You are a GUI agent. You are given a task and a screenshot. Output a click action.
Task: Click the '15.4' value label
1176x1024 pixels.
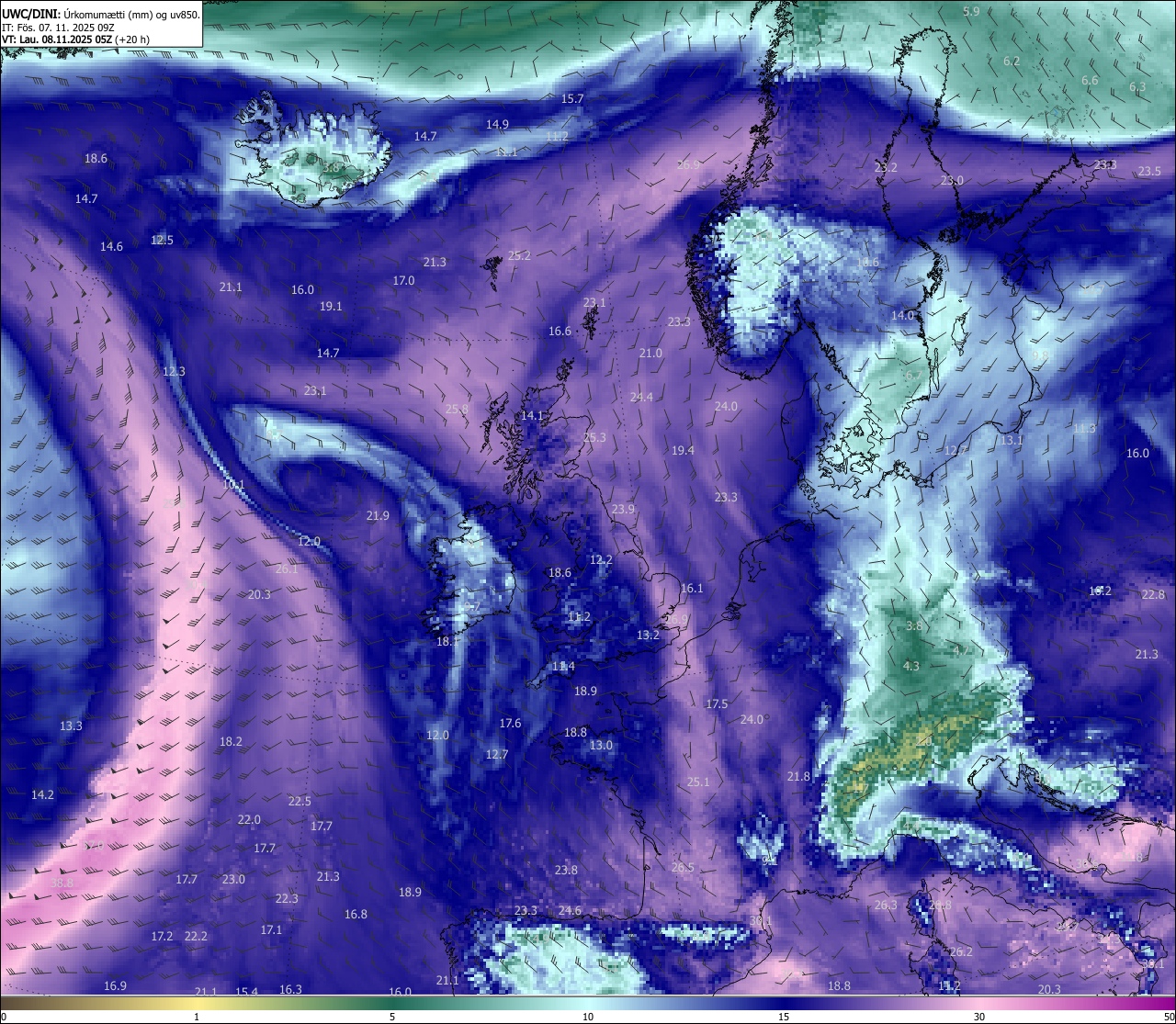(246, 991)
